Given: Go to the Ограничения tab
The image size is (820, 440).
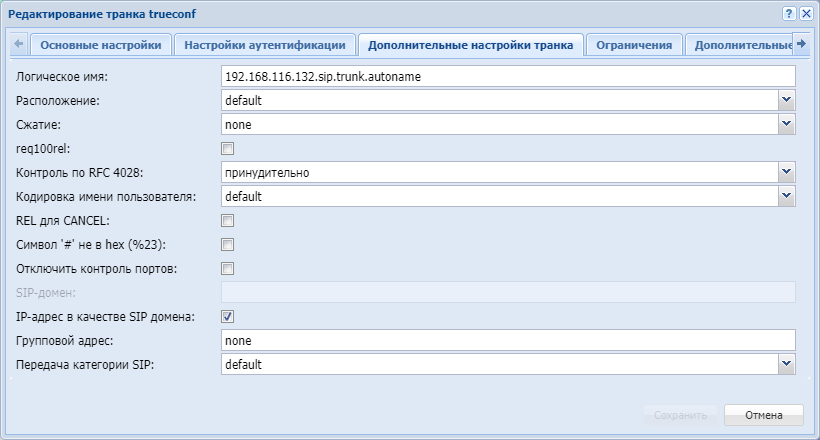Looking at the screenshot, I should pos(634,45).
